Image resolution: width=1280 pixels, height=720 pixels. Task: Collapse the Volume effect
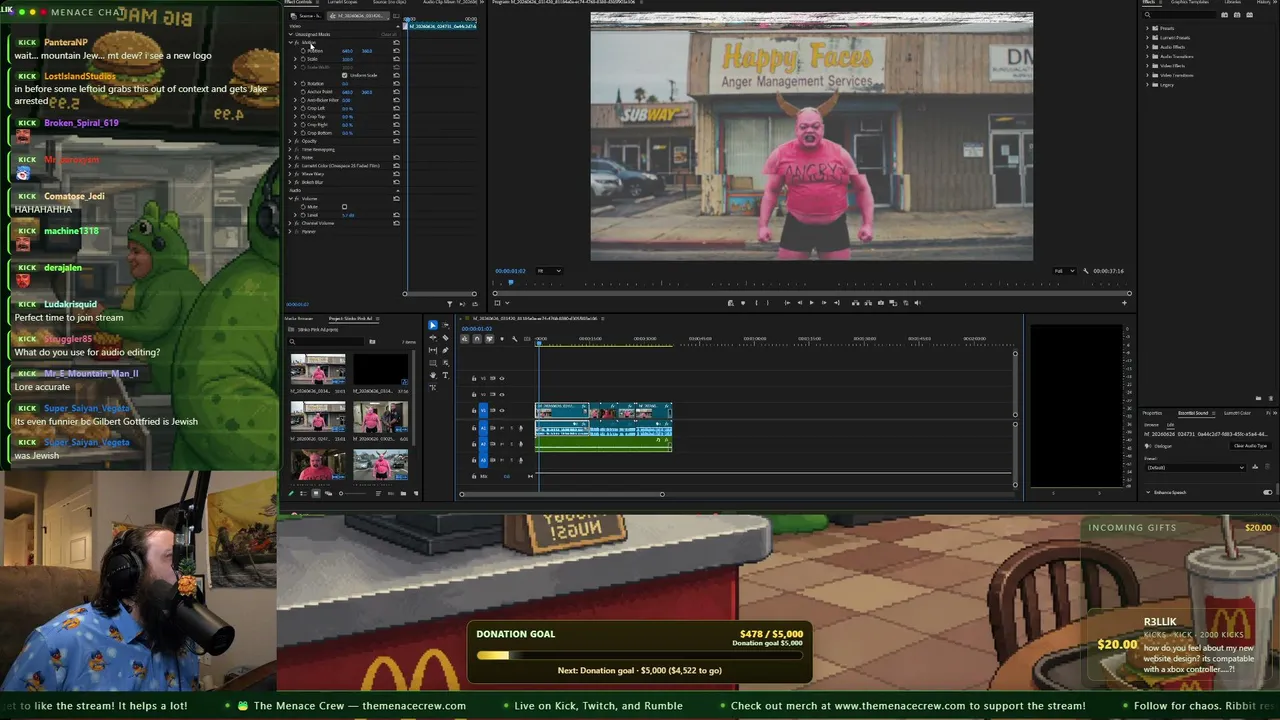pyautogui.click(x=291, y=198)
